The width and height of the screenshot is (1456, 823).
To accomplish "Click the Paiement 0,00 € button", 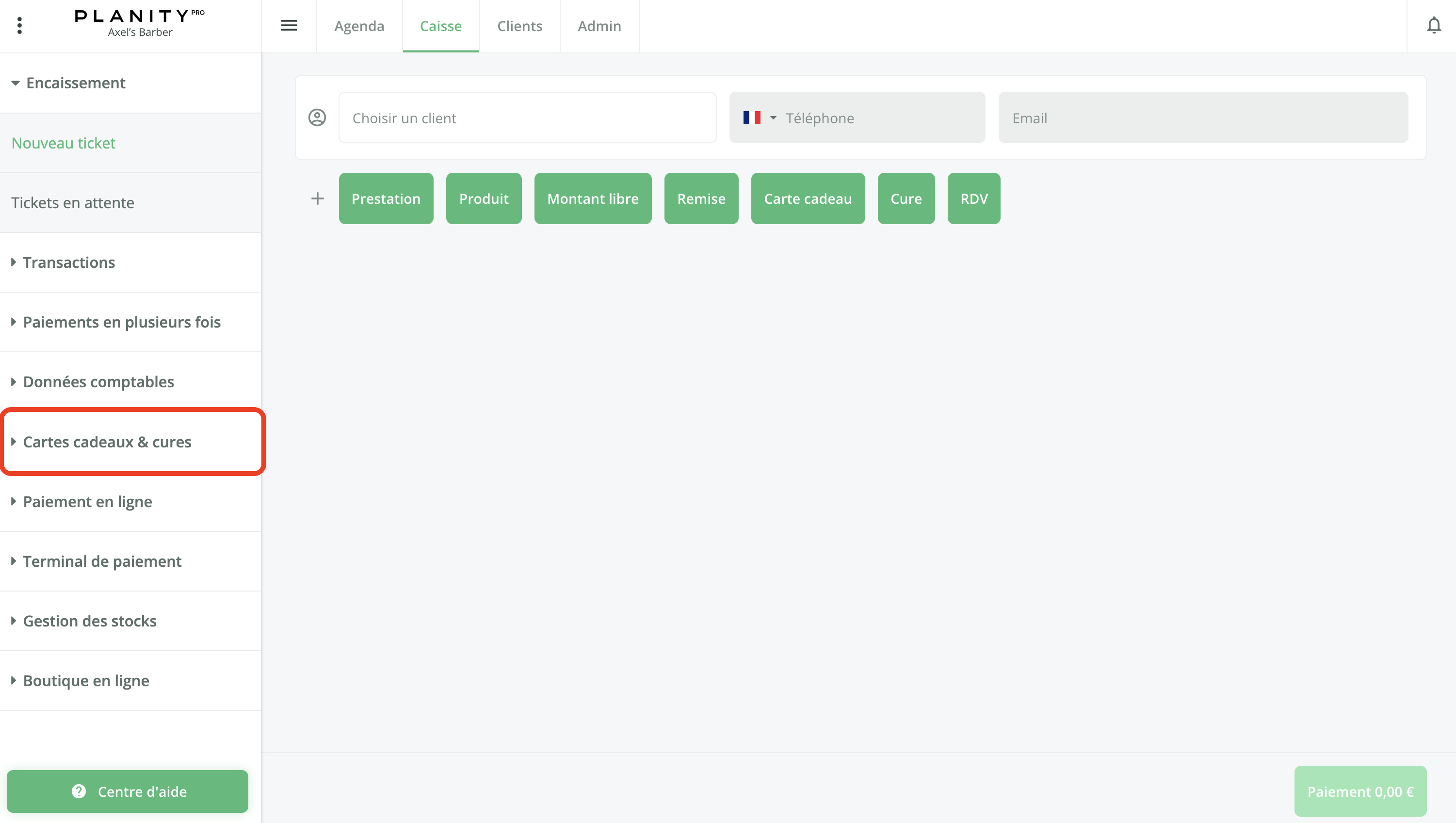I will point(1360,791).
